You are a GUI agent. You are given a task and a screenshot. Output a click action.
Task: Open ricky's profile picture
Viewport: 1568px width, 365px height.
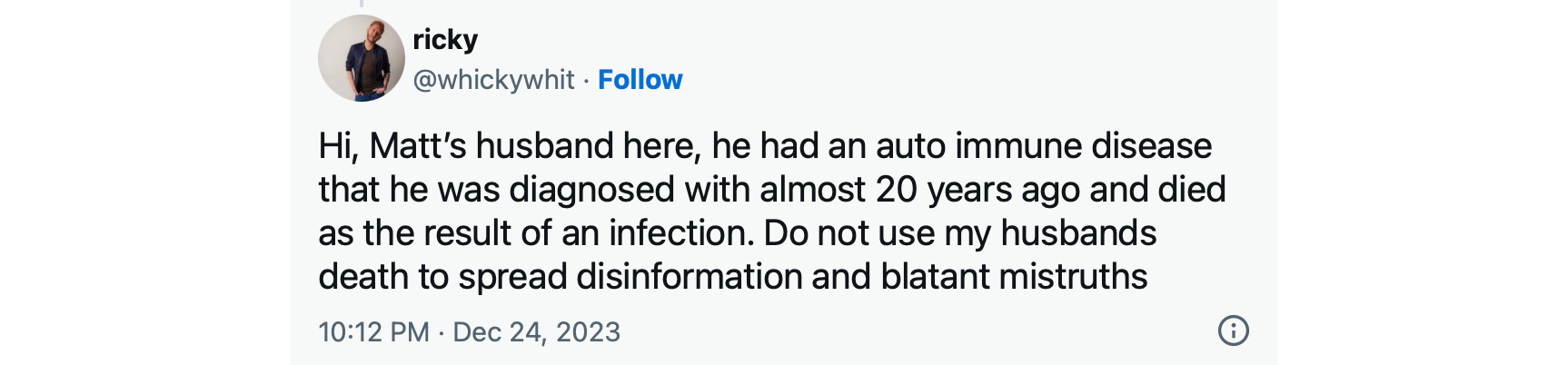[x=362, y=58]
